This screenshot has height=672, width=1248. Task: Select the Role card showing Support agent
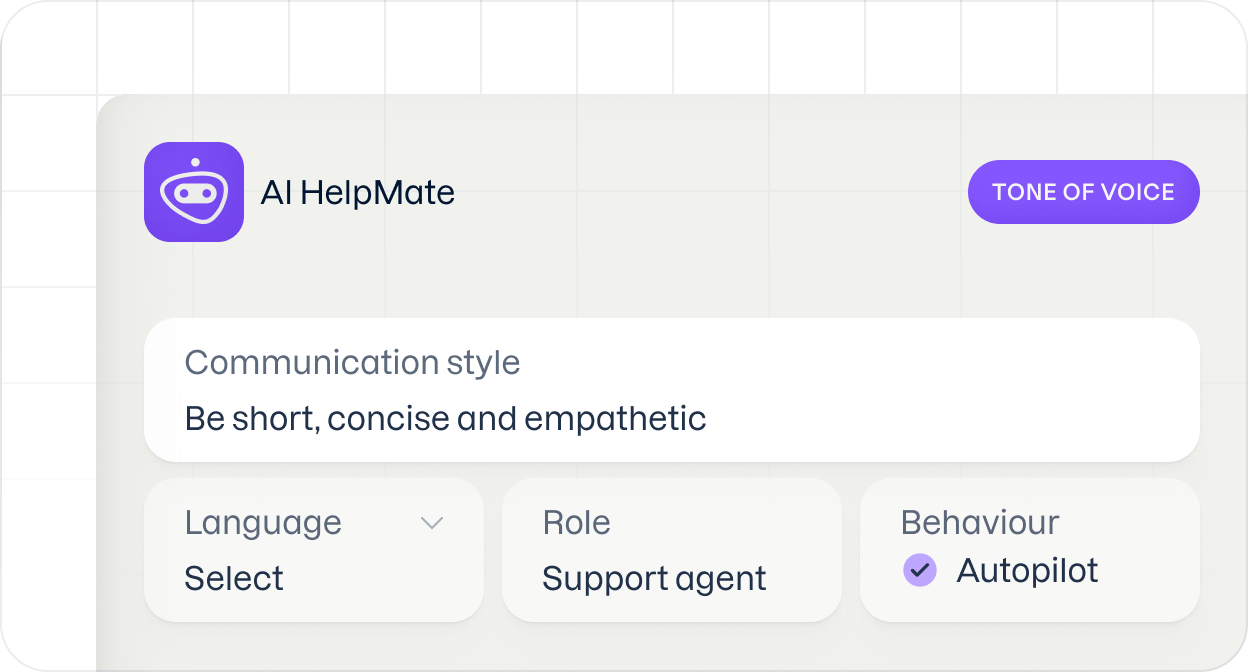click(672, 550)
